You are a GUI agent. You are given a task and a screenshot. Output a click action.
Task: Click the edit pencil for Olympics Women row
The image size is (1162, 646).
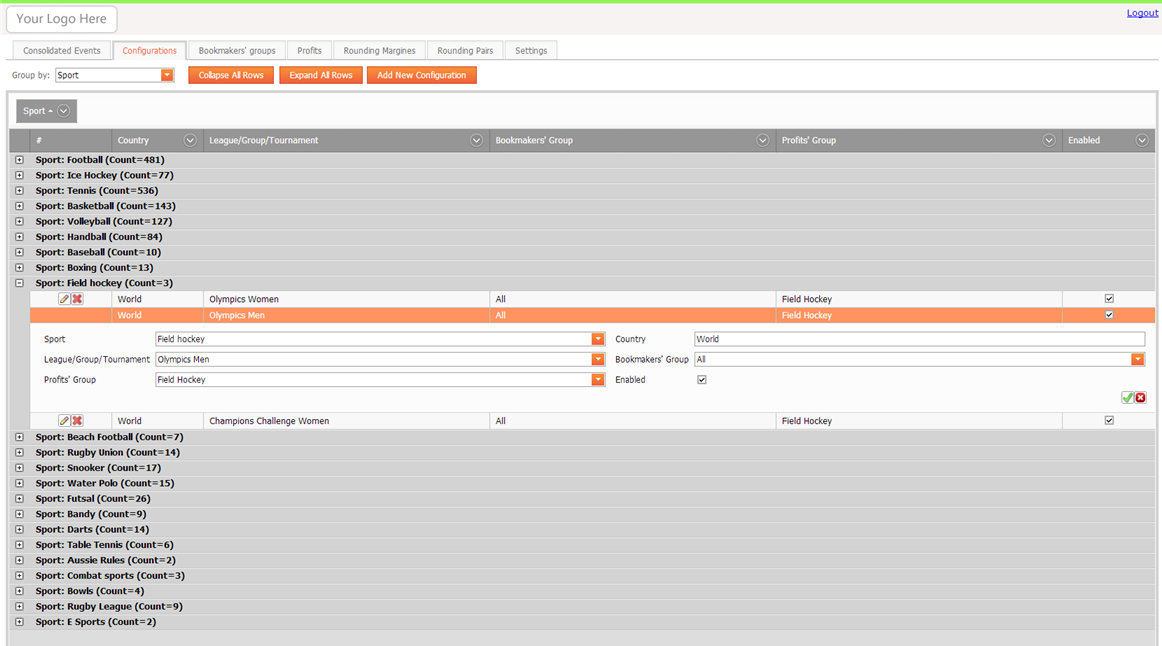(x=64, y=299)
